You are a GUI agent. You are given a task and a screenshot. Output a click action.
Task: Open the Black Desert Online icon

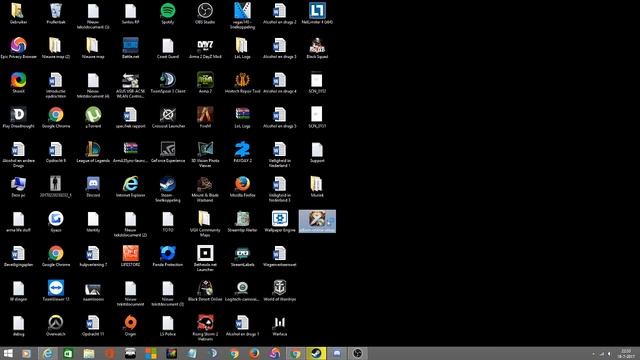pyautogui.click(x=205, y=288)
